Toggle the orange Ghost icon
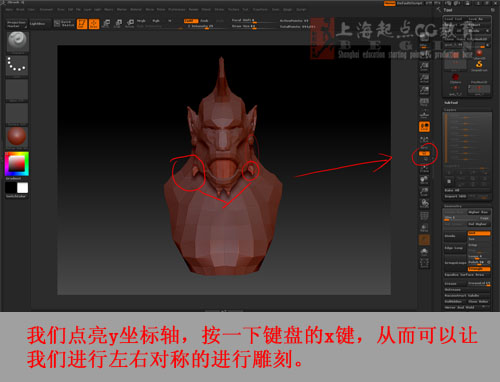This screenshot has height=382, width=500. point(424,240)
